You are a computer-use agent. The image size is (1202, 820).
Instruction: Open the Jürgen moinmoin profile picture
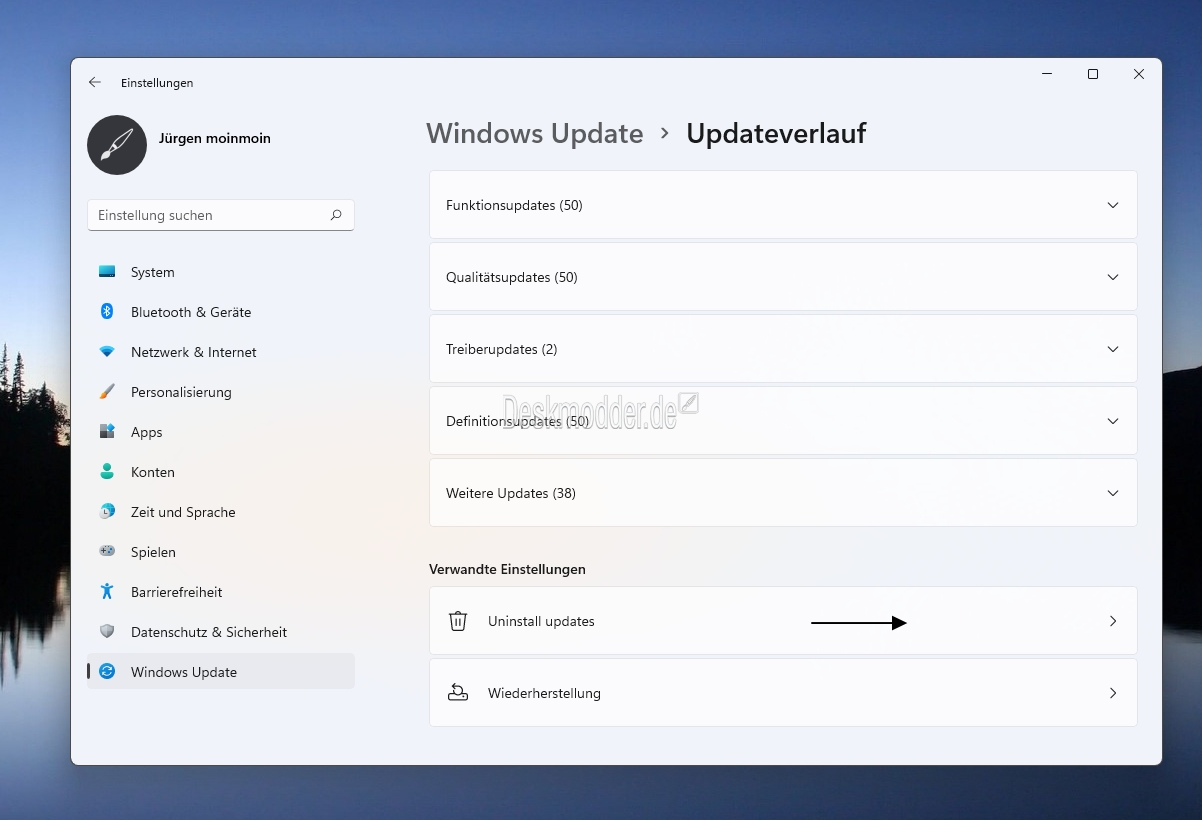117,145
